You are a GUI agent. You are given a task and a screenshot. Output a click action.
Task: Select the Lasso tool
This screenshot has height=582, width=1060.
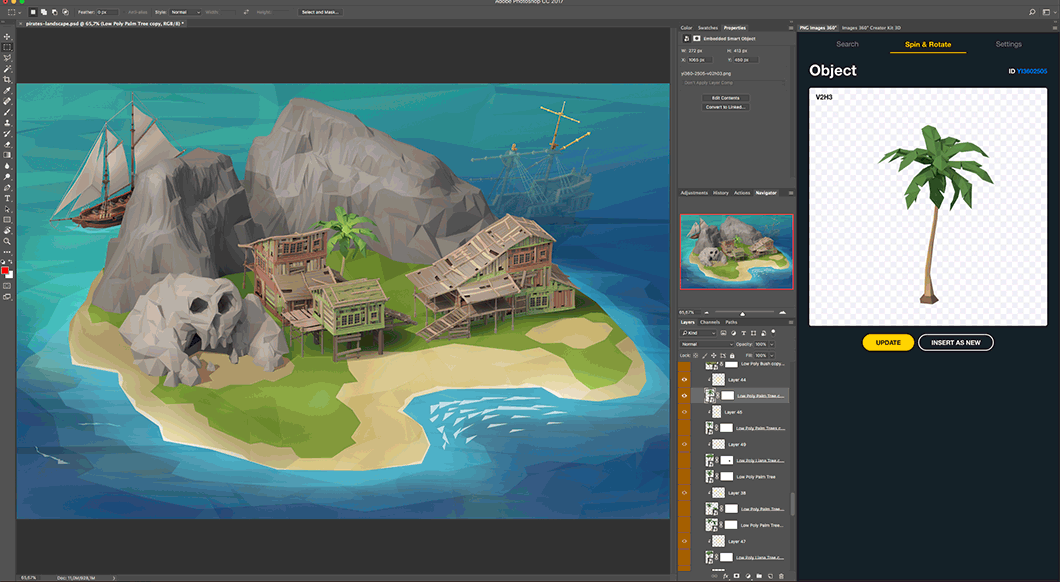(7, 58)
